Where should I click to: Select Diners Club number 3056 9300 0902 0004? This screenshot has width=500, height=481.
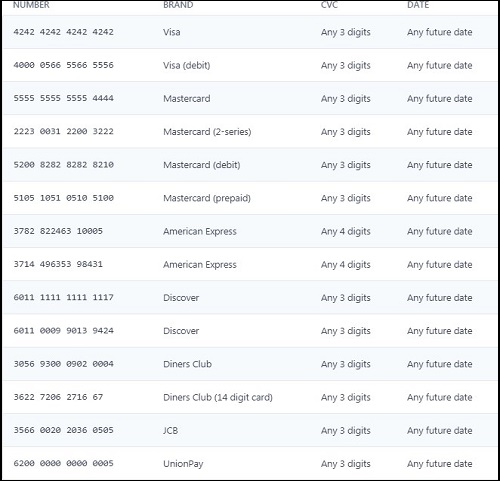(63, 364)
